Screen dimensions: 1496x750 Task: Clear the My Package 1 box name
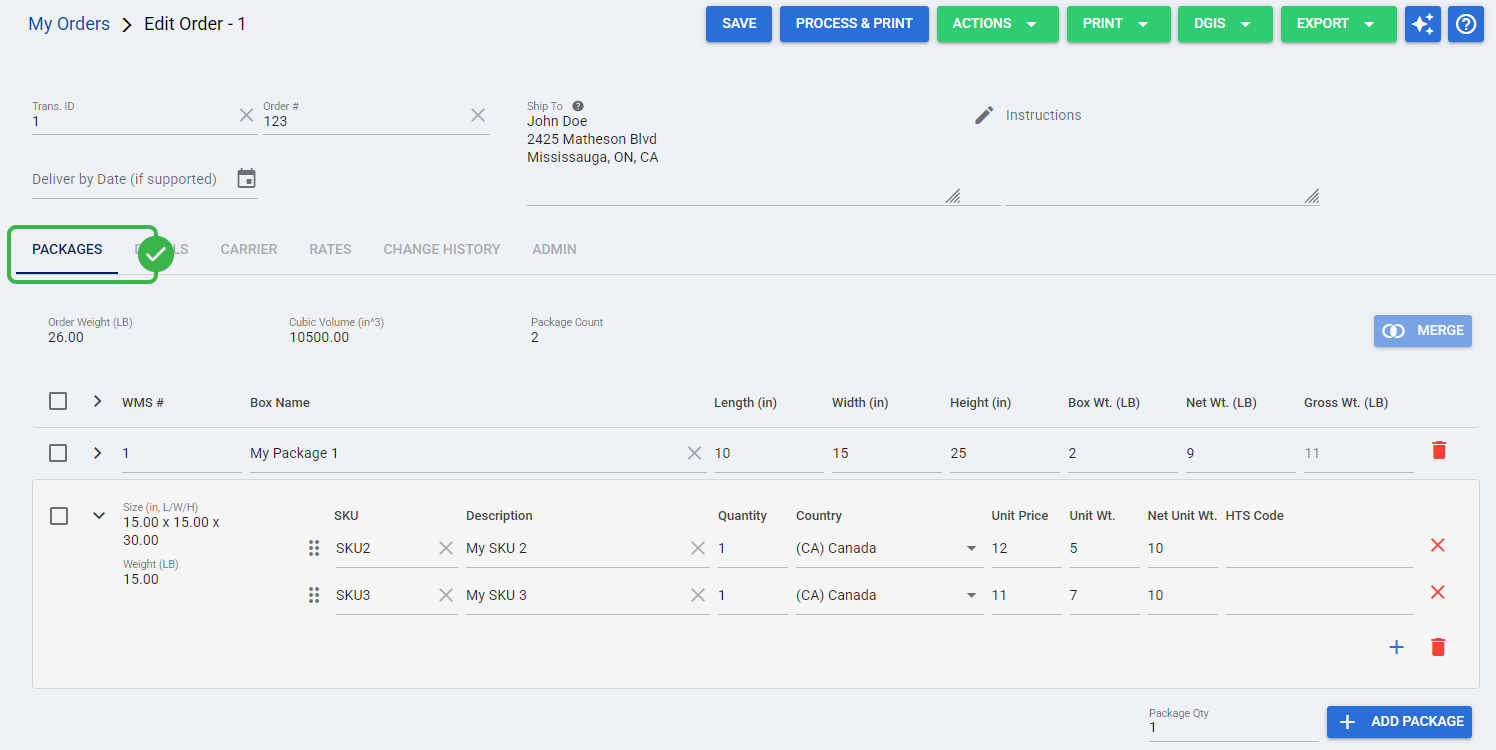(x=695, y=453)
